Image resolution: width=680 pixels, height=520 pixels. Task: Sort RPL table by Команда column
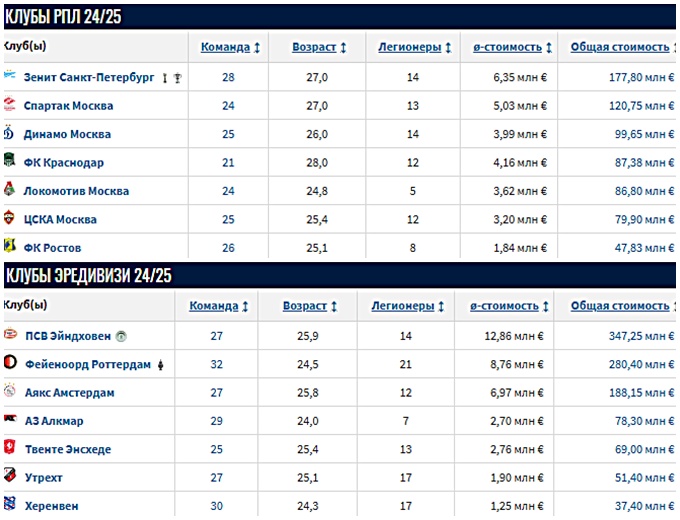230,47
